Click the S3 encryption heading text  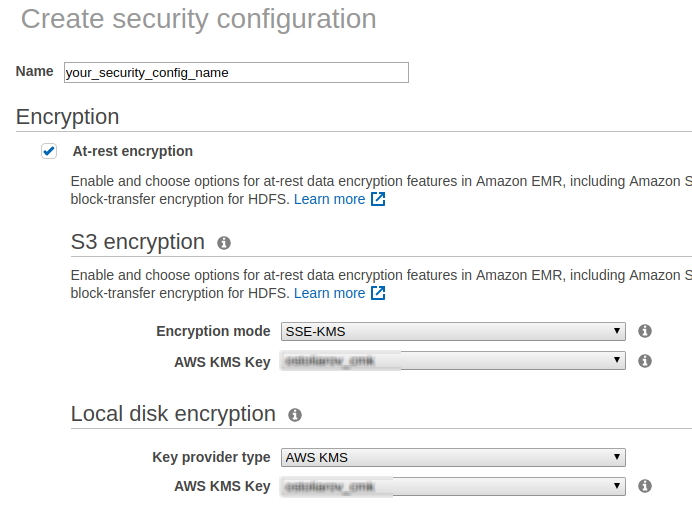138,242
